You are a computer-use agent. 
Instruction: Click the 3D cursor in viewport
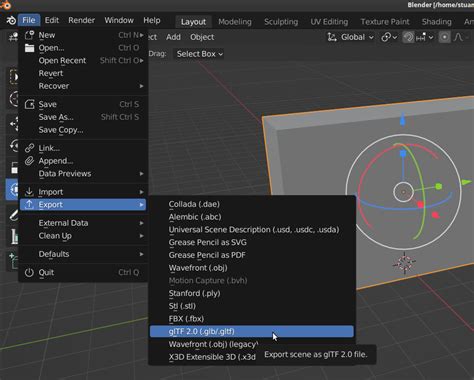[x=404, y=264]
